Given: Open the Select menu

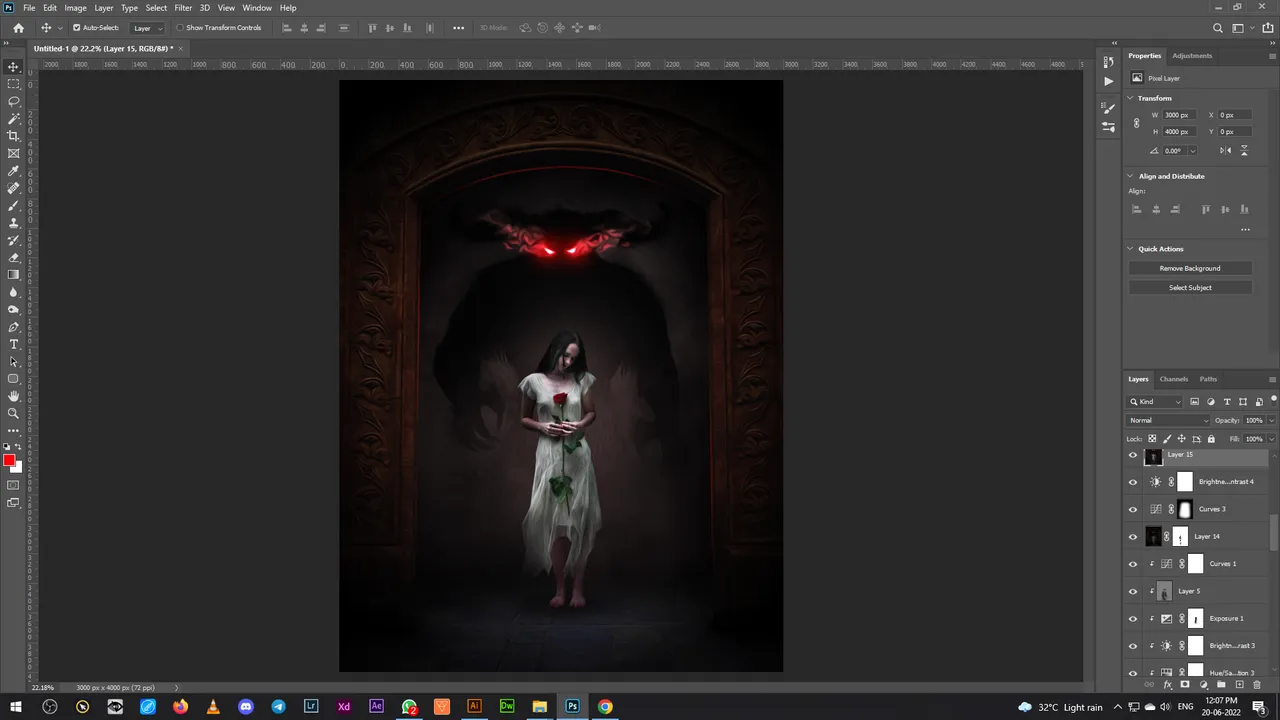Looking at the screenshot, I should pyautogui.click(x=156, y=7).
